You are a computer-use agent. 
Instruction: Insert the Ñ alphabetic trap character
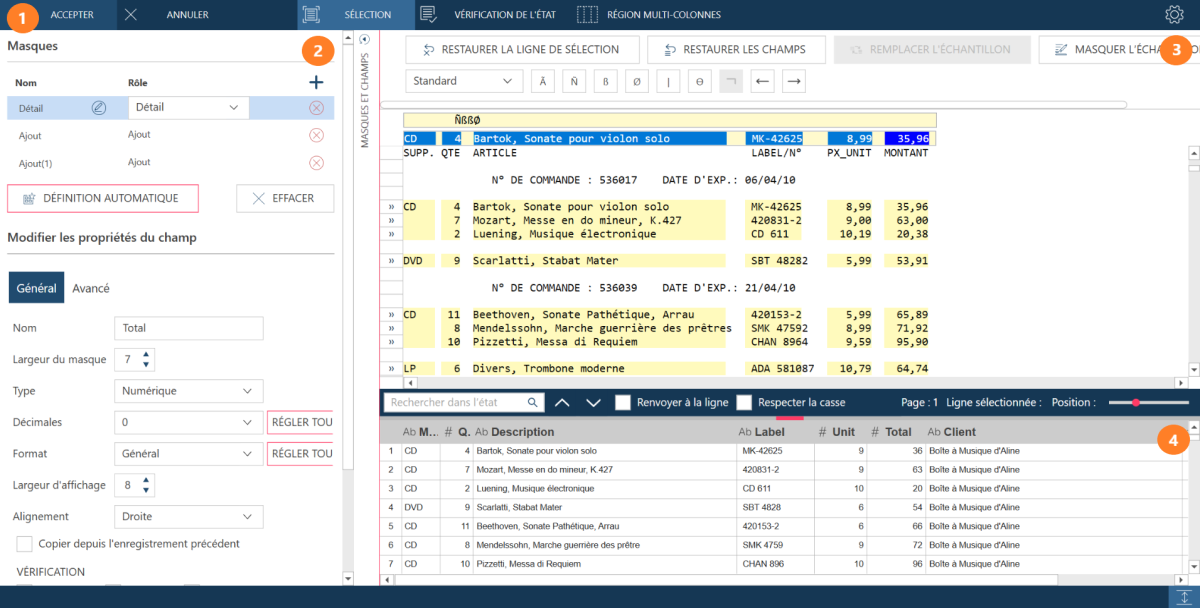(x=574, y=81)
